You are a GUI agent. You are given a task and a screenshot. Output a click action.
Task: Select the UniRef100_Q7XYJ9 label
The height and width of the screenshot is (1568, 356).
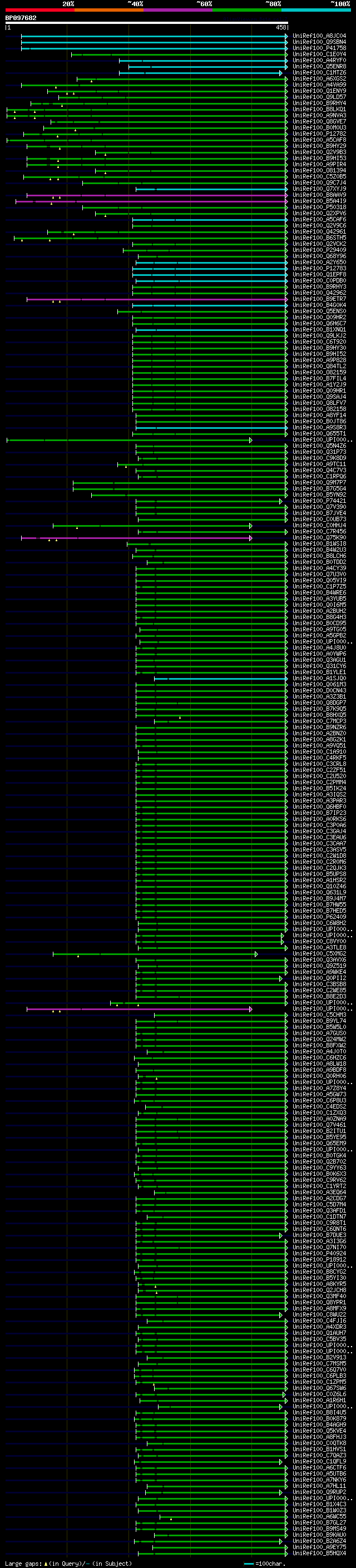coord(319,189)
